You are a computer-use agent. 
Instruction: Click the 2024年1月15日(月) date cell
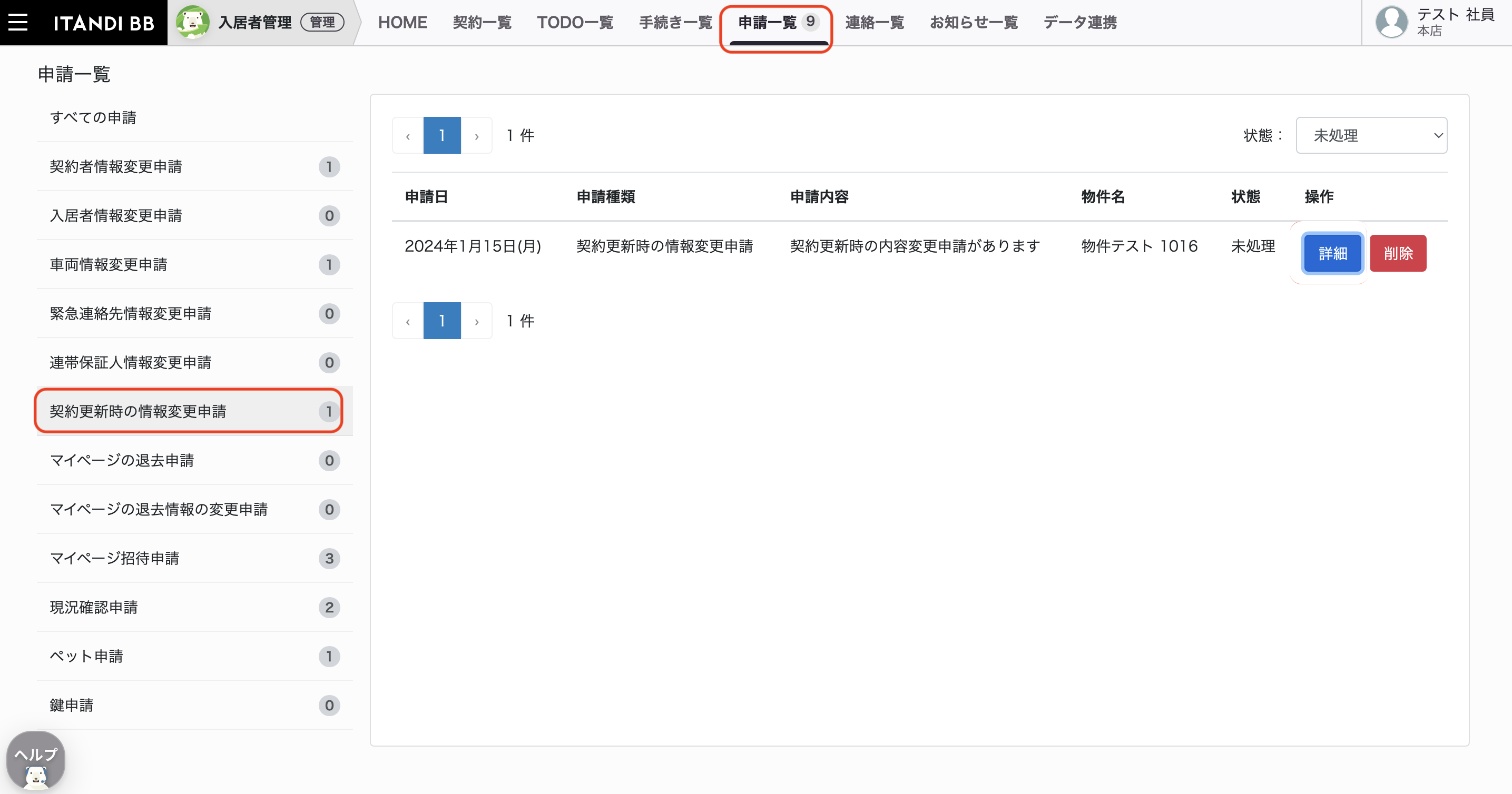pos(473,246)
